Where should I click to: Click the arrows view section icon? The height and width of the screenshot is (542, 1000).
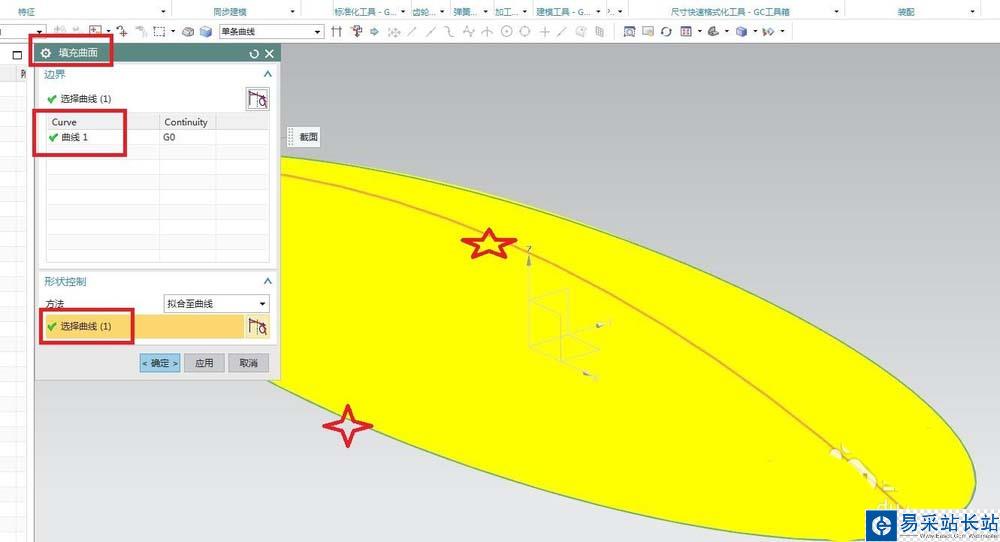(x=768, y=31)
